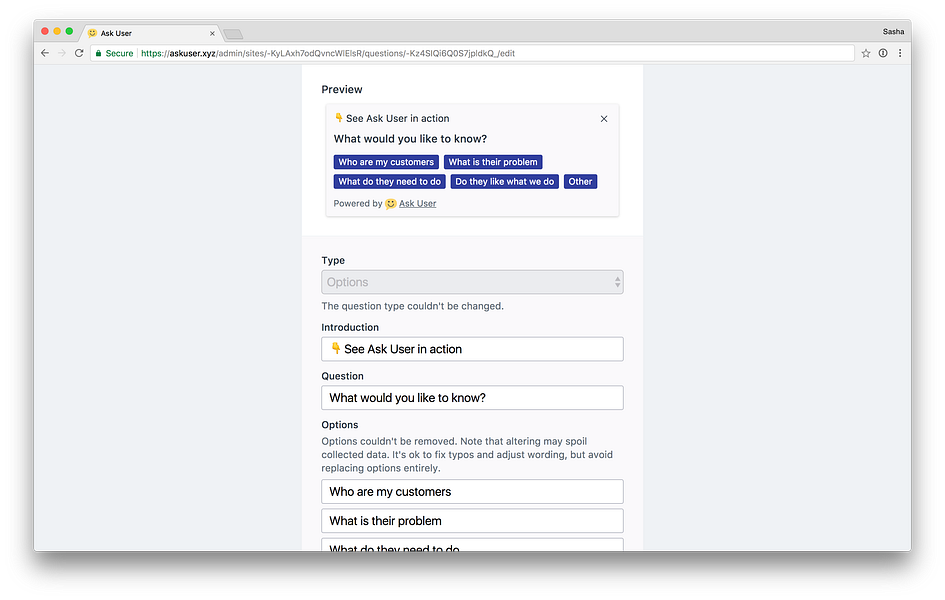Close the Ask User browser tab
The image size is (945, 600).
212,34
